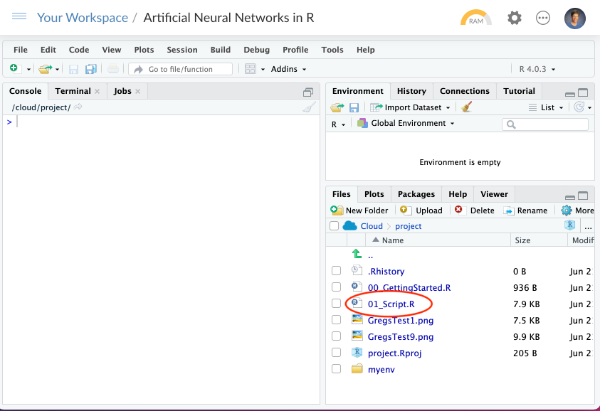Switch to the Packages tab
Screen dimensions: 600x411
(x=416, y=194)
